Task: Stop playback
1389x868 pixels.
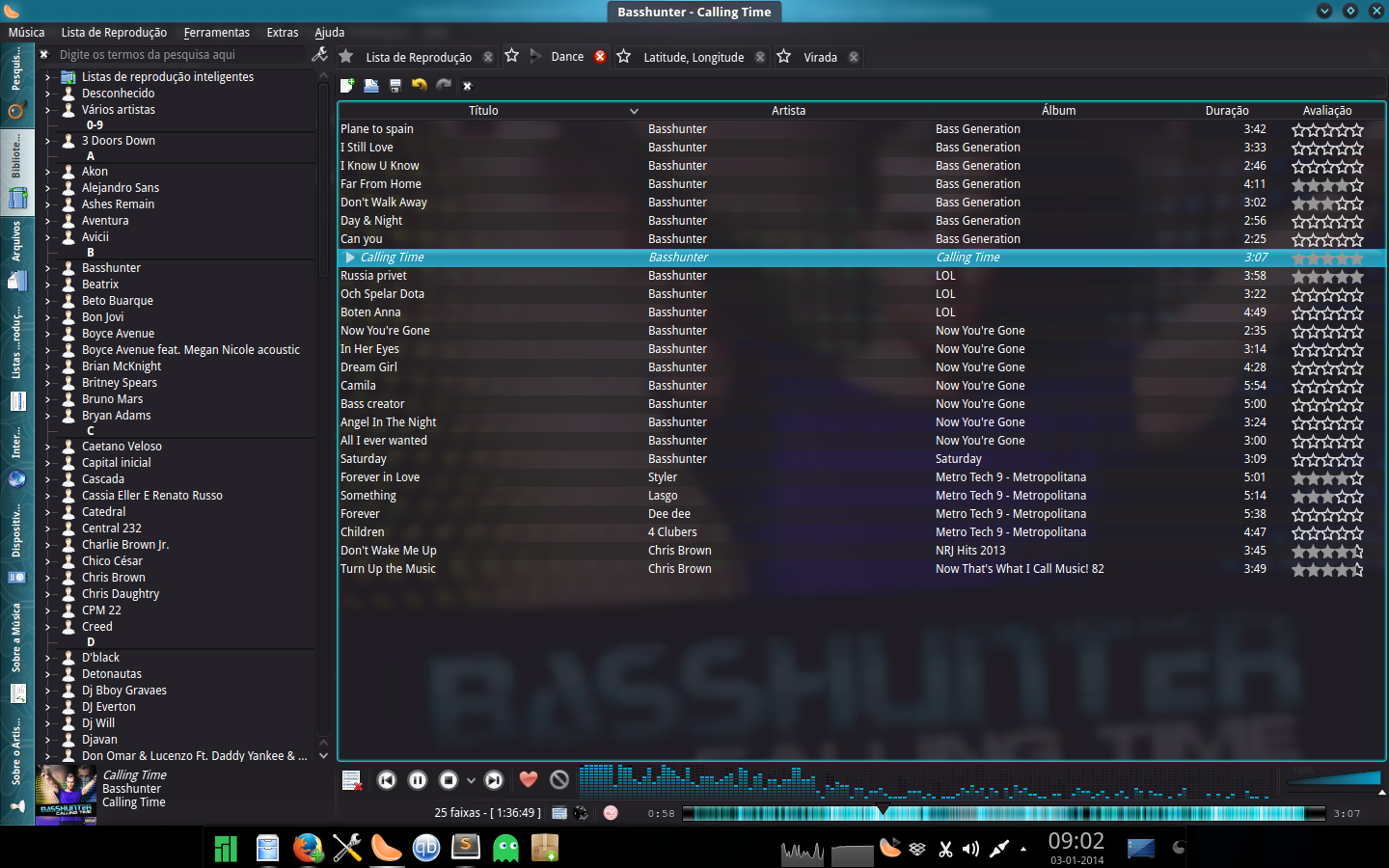Action: coord(449,780)
